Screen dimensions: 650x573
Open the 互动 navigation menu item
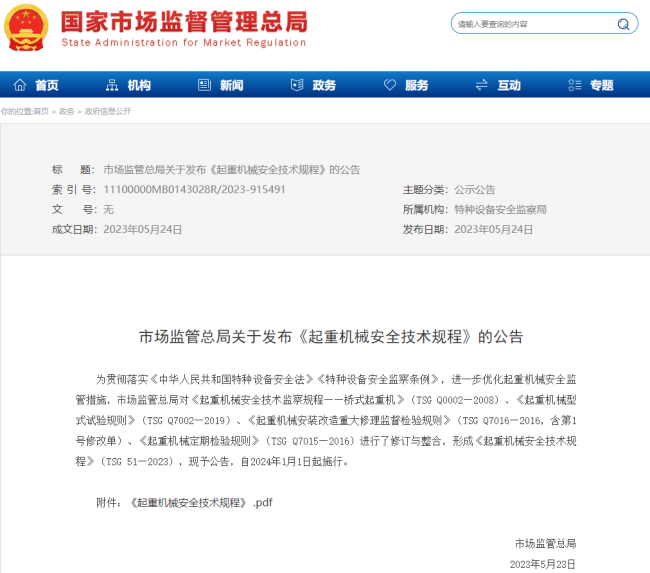[x=509, y=85]
